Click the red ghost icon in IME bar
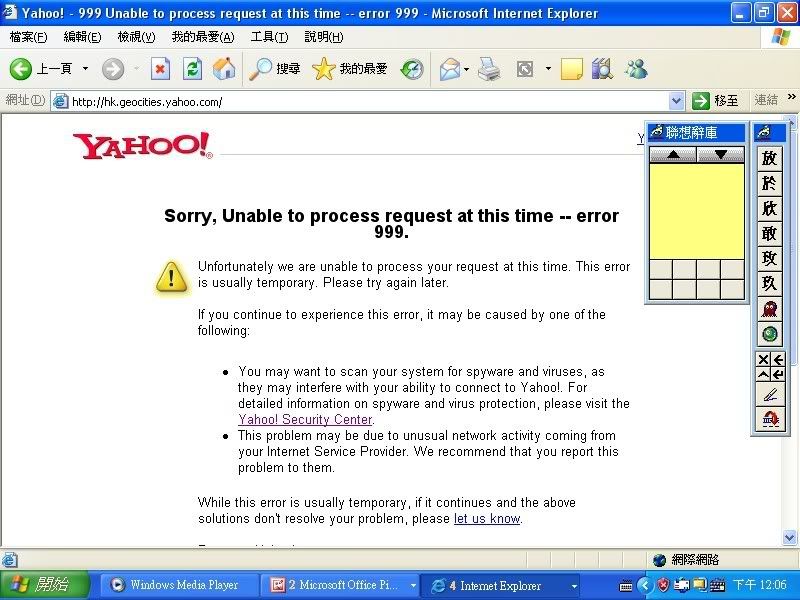Viewport: 800px width, 600px height. [769, 309]
